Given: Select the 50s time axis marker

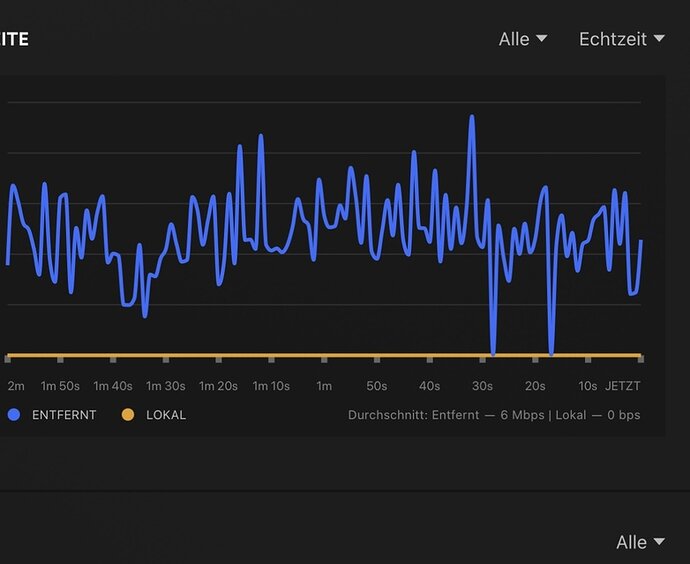Looking at the screenshot, I should (377, 386).
